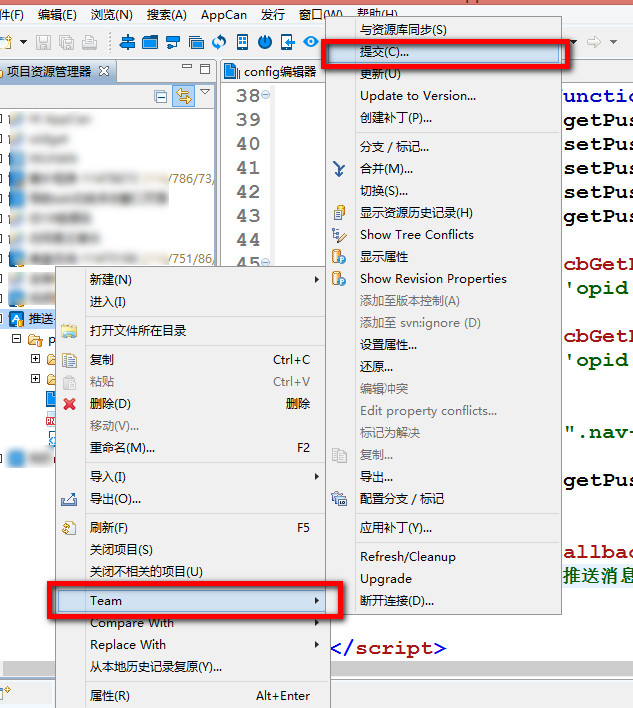Image resolution: width=633 pixels, height=708 pixels.
Task: Toggle Link with Editor in project explorer
Action: (x=184, y=96)
